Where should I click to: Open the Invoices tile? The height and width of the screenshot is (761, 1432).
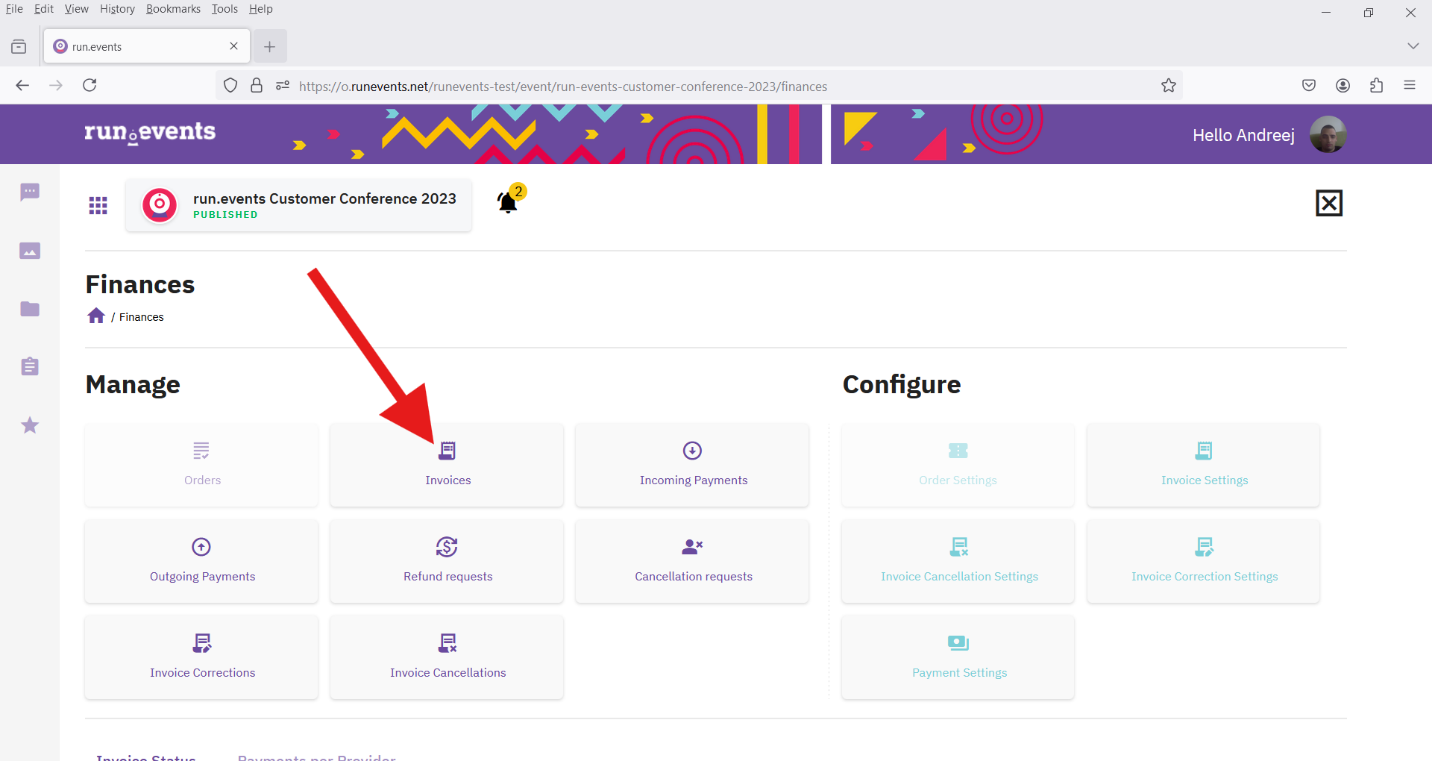click(447, 465)
